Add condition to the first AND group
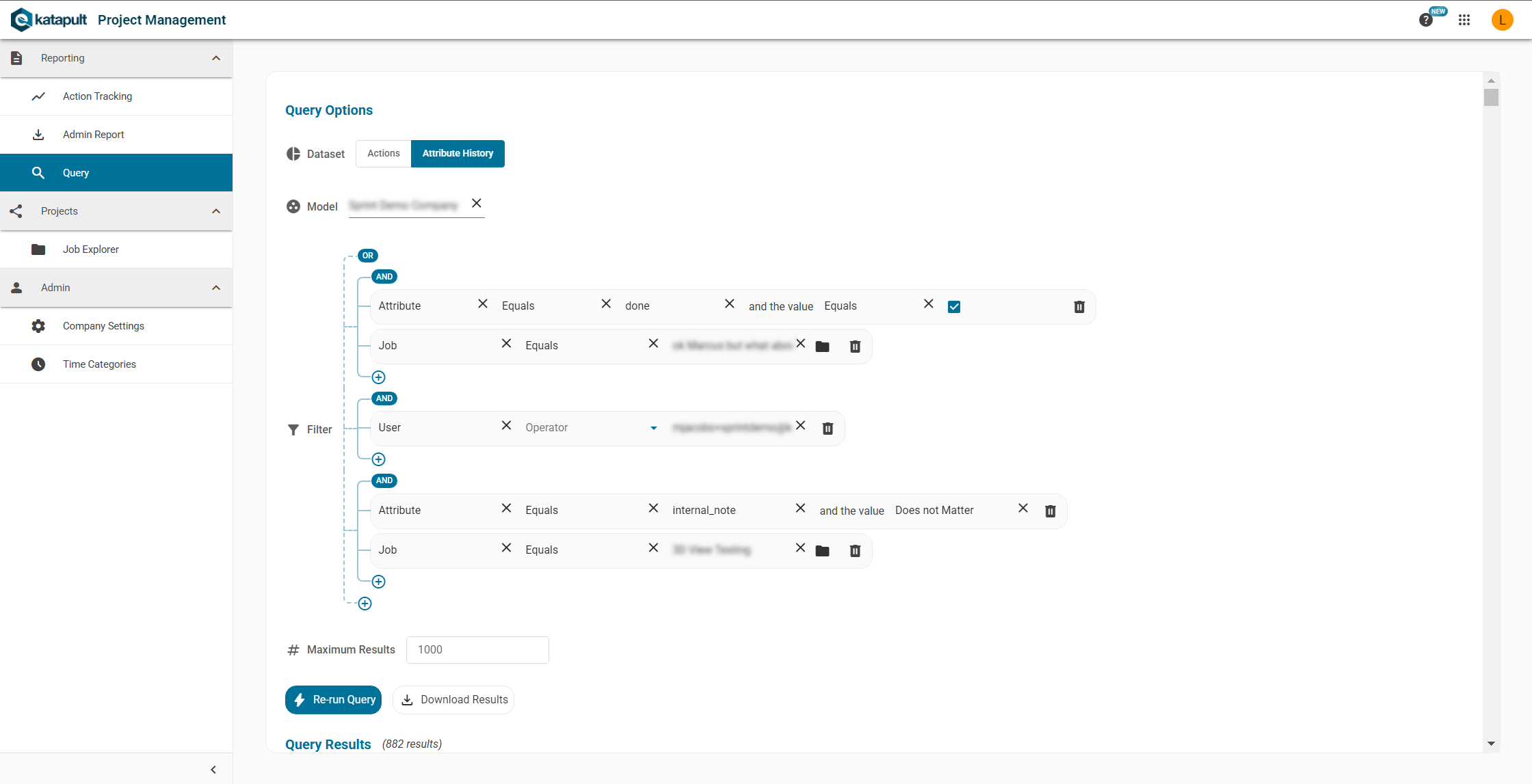1532x784 pixels. click(x=378, y=377)
